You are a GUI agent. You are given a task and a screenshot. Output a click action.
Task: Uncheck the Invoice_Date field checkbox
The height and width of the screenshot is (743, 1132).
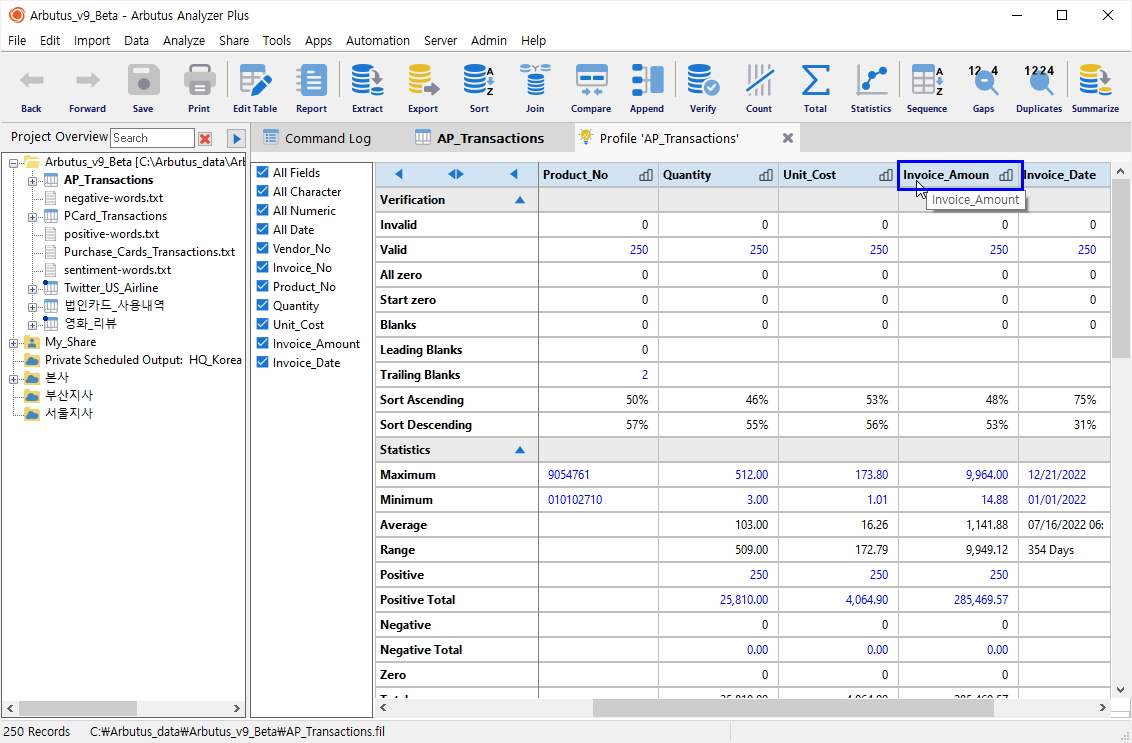[263, 362]
